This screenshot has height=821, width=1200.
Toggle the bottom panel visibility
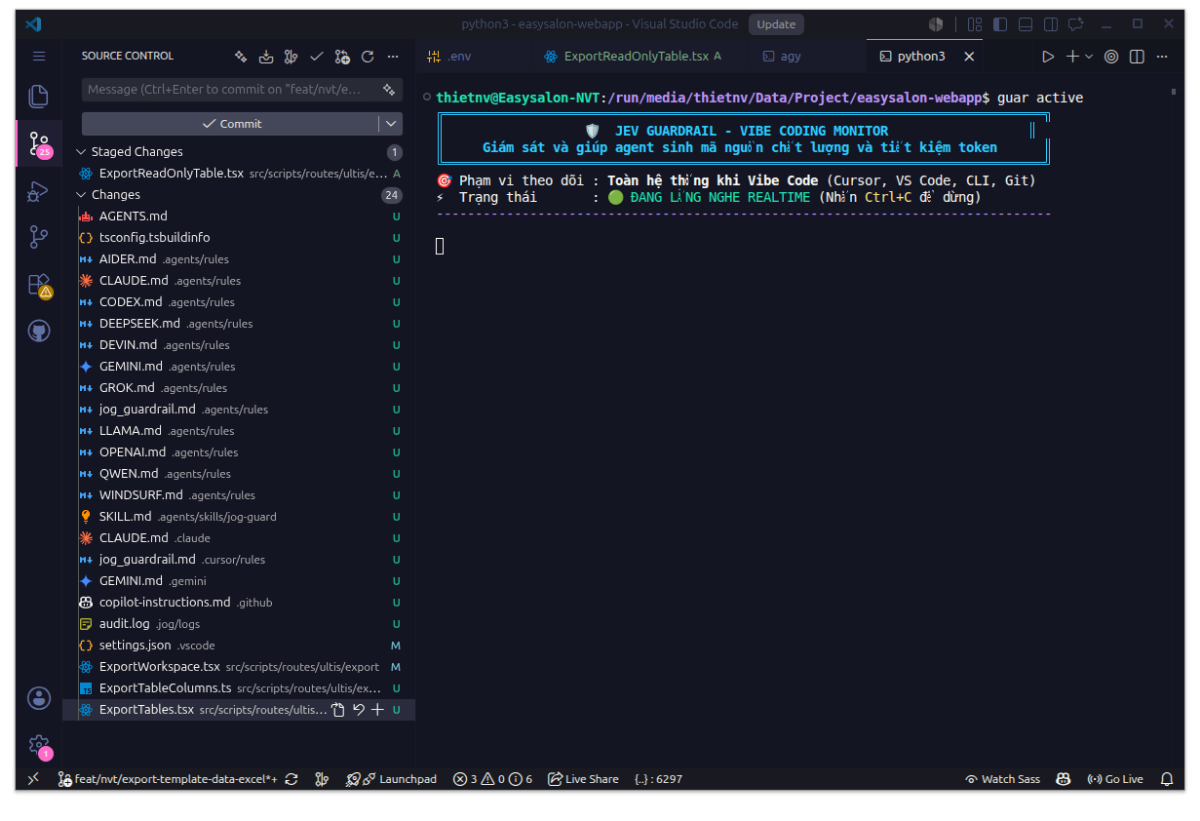(1025, 24)
